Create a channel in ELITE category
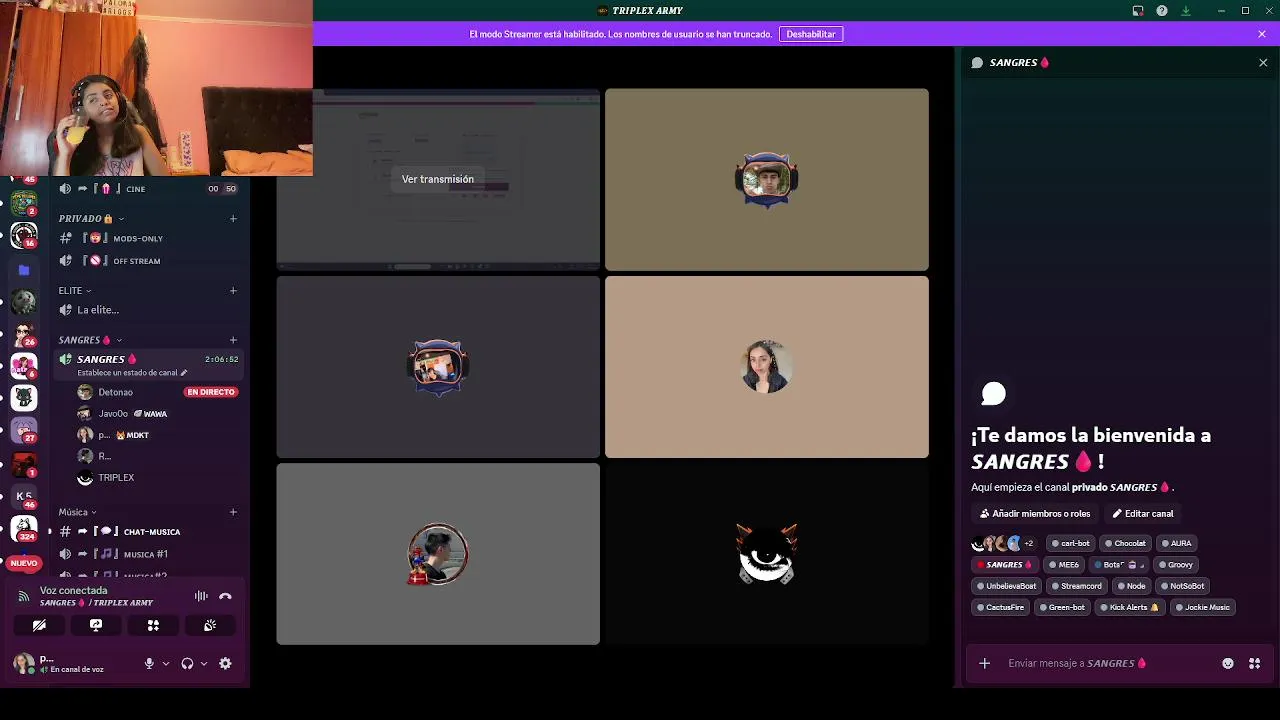This screenshot has width=1280, height=720. 233,291
